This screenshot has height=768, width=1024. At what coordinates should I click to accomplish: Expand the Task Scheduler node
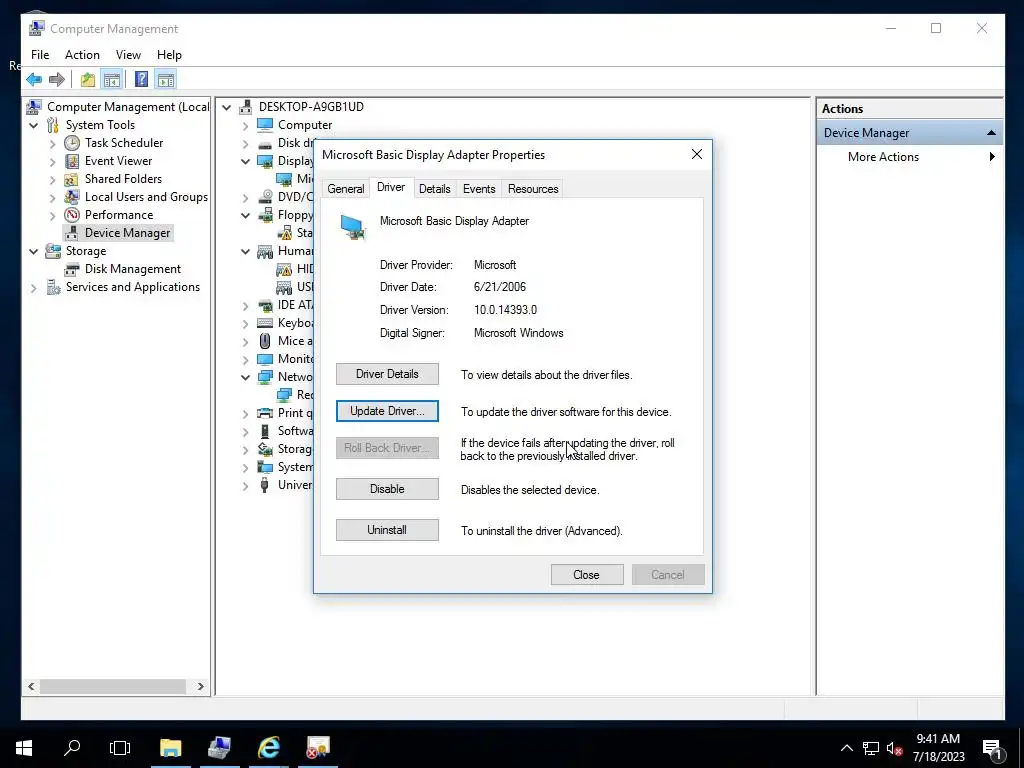[52, 143]
